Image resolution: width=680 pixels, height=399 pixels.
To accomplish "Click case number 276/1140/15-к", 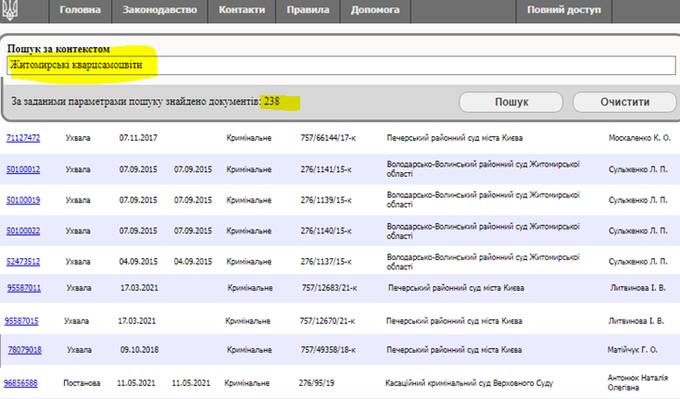I will tap(326, 231).
